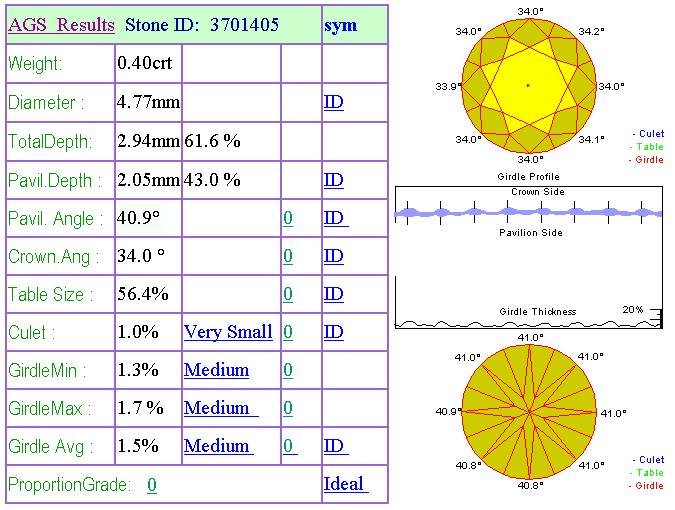675x510 pixels.
Task: Click the Girdle Thickness line graph
Action: point(529,324)
